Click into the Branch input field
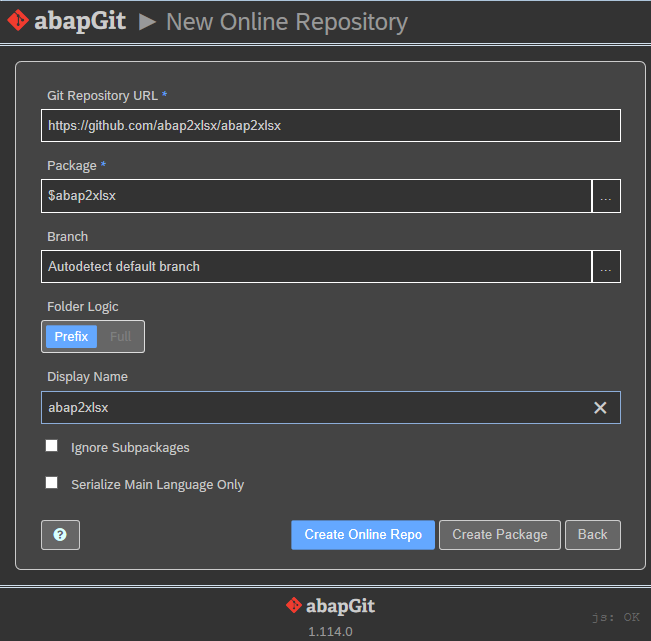 coord(316,267)
